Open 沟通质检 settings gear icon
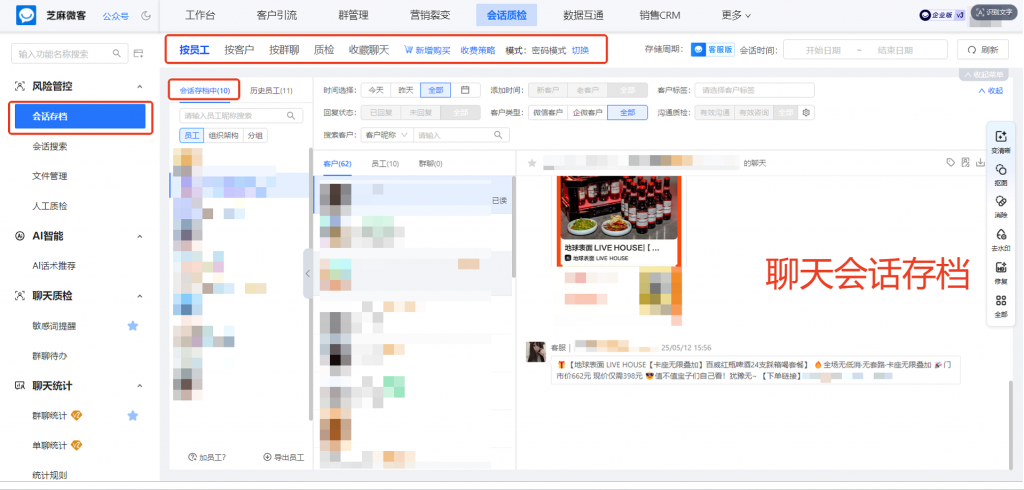The height and width of the screenshot is (490, 1024). click(807, 112)
